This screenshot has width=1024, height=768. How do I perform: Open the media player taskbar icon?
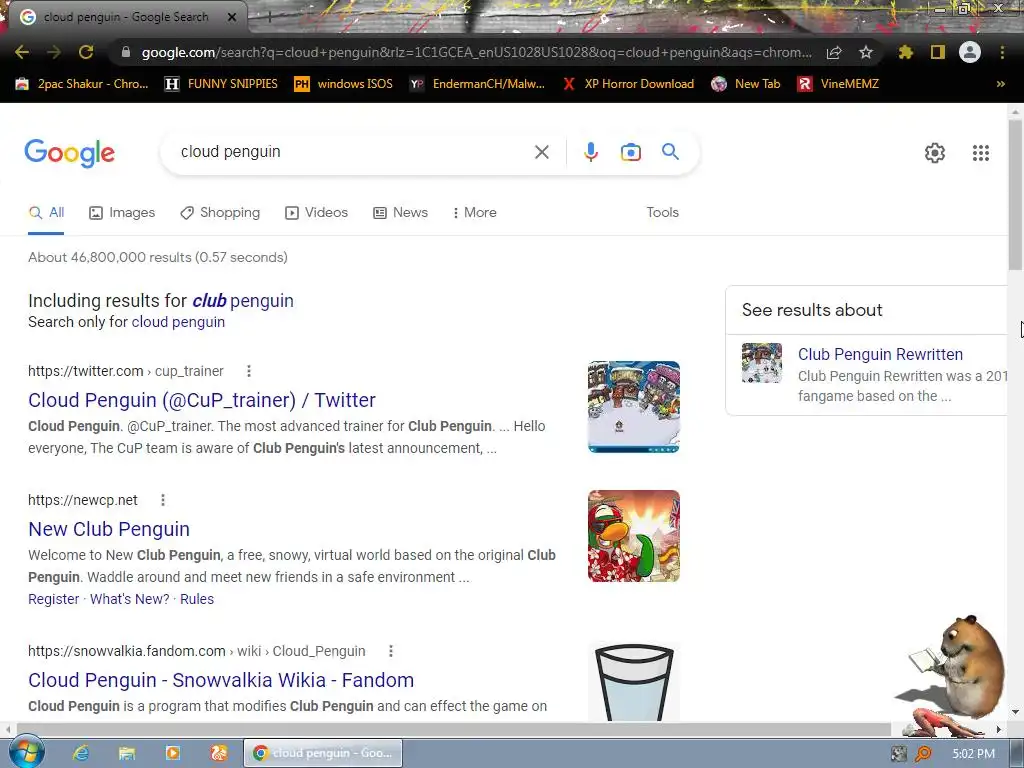[x=173, y=753]
